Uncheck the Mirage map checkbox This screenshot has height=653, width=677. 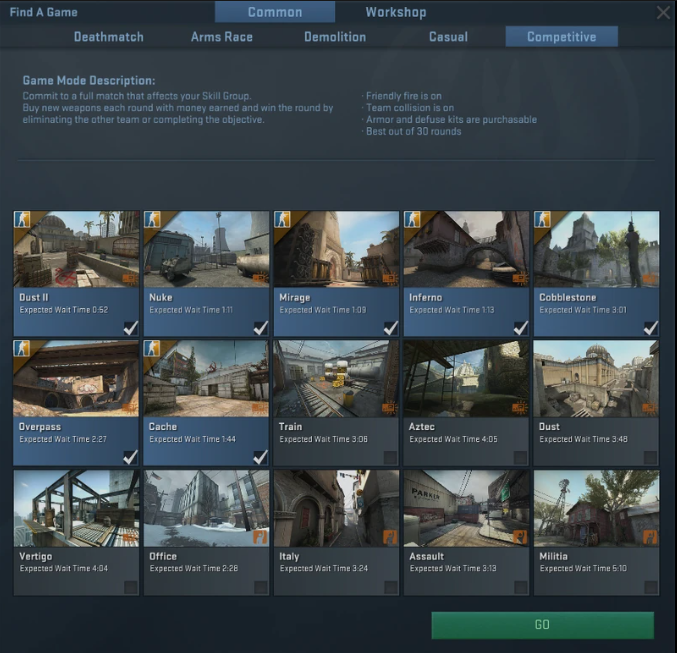tap(391, 328)
